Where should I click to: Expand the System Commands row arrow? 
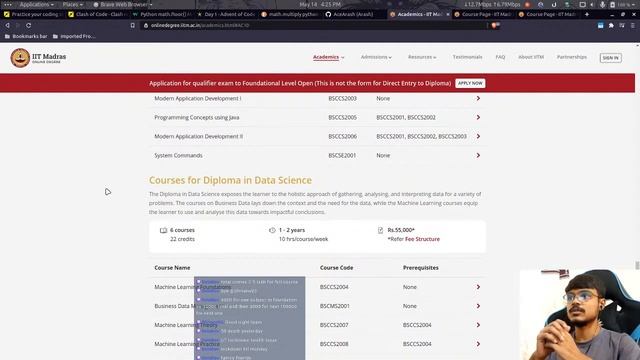click(478, 156)
